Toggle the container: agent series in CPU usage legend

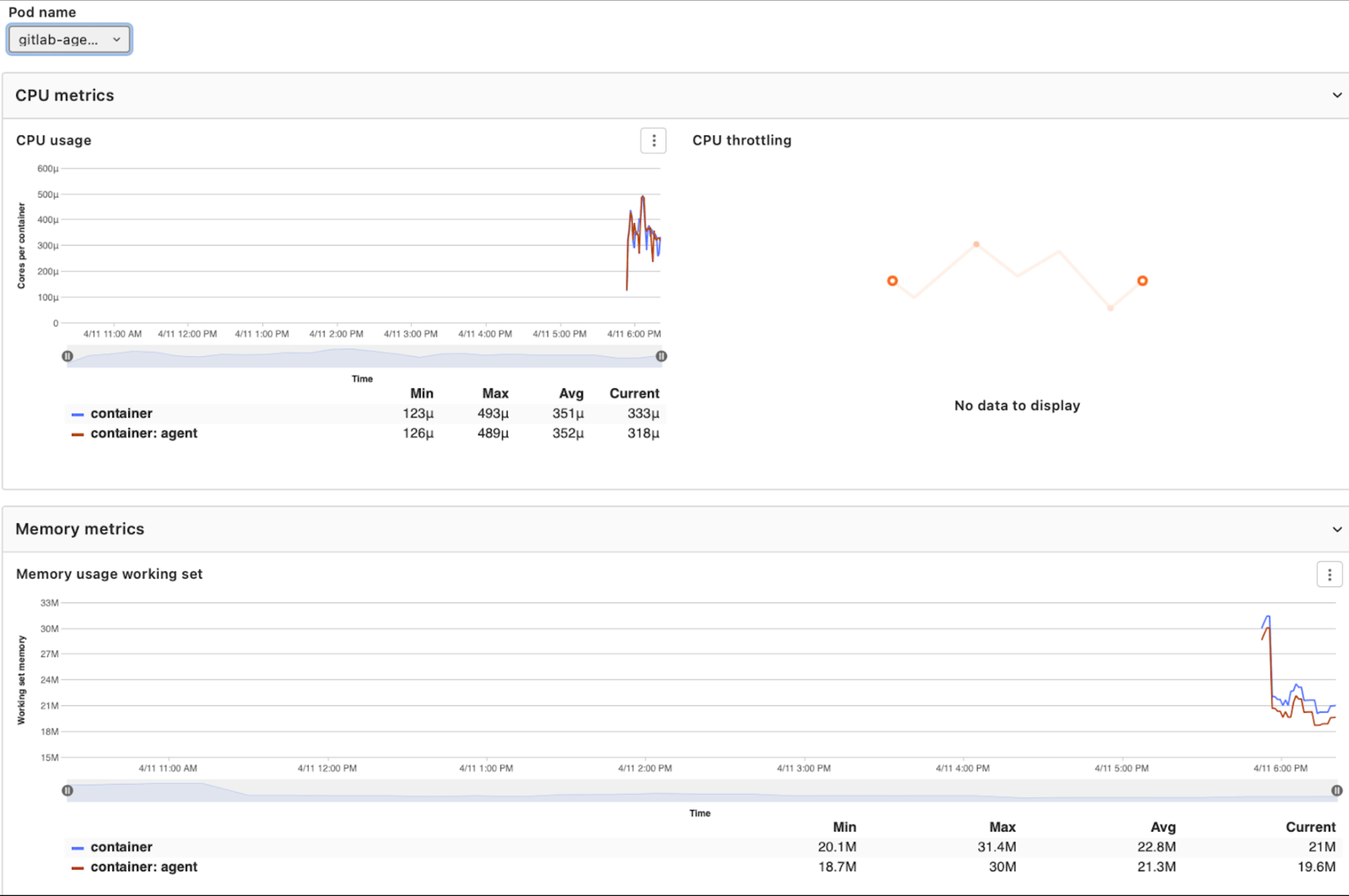pos(143,433)
